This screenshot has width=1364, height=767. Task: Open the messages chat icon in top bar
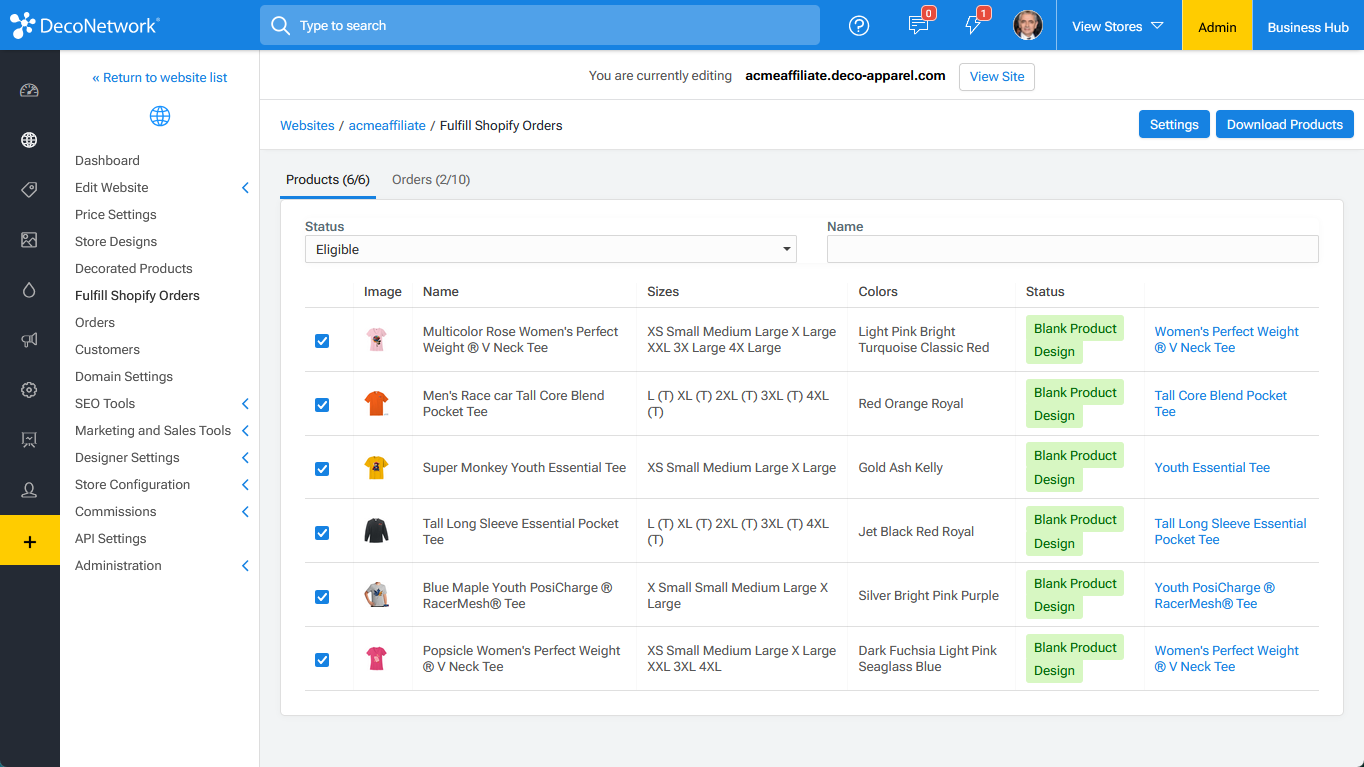[x=919, y=26]
